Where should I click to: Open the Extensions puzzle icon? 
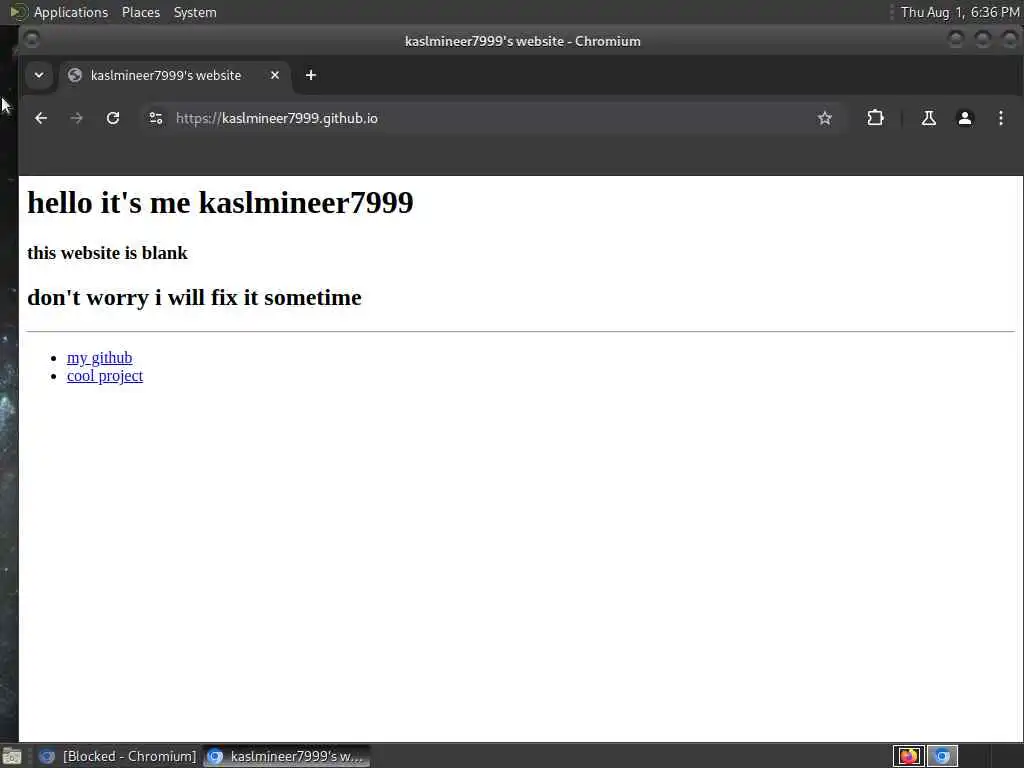875,118
